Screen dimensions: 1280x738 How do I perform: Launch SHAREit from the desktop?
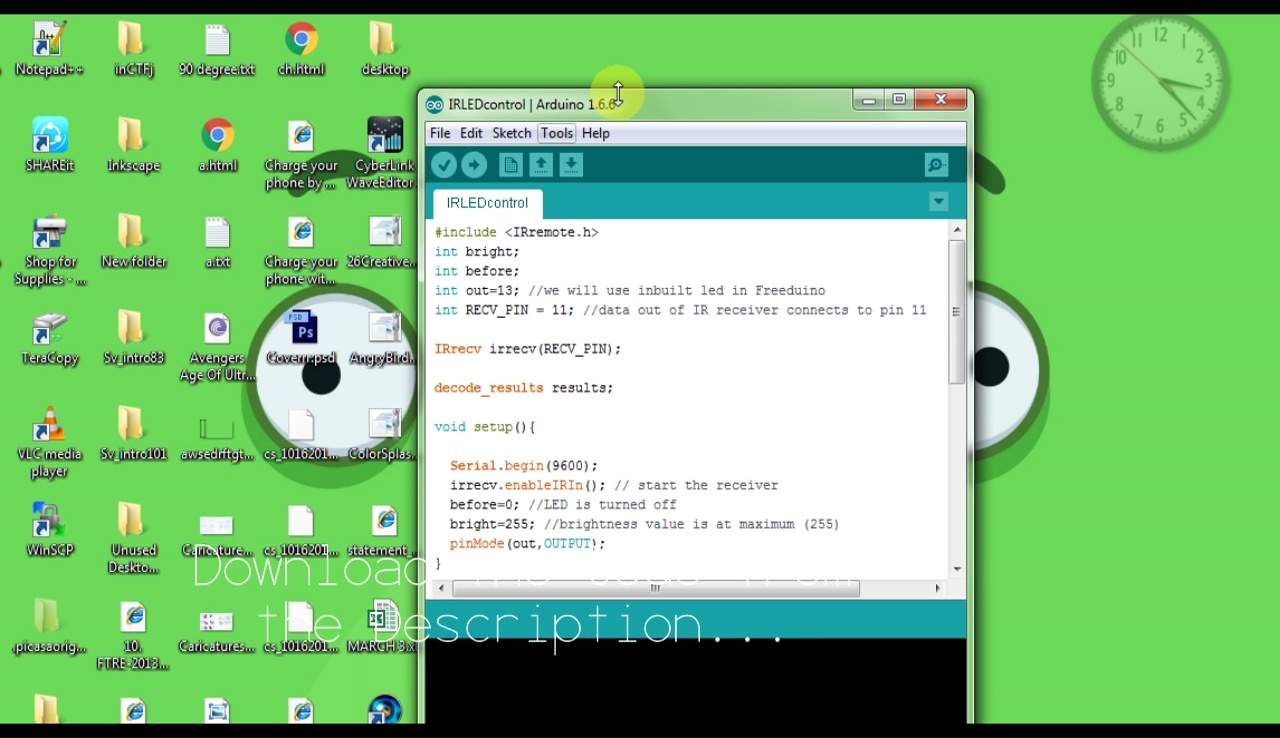48,134
